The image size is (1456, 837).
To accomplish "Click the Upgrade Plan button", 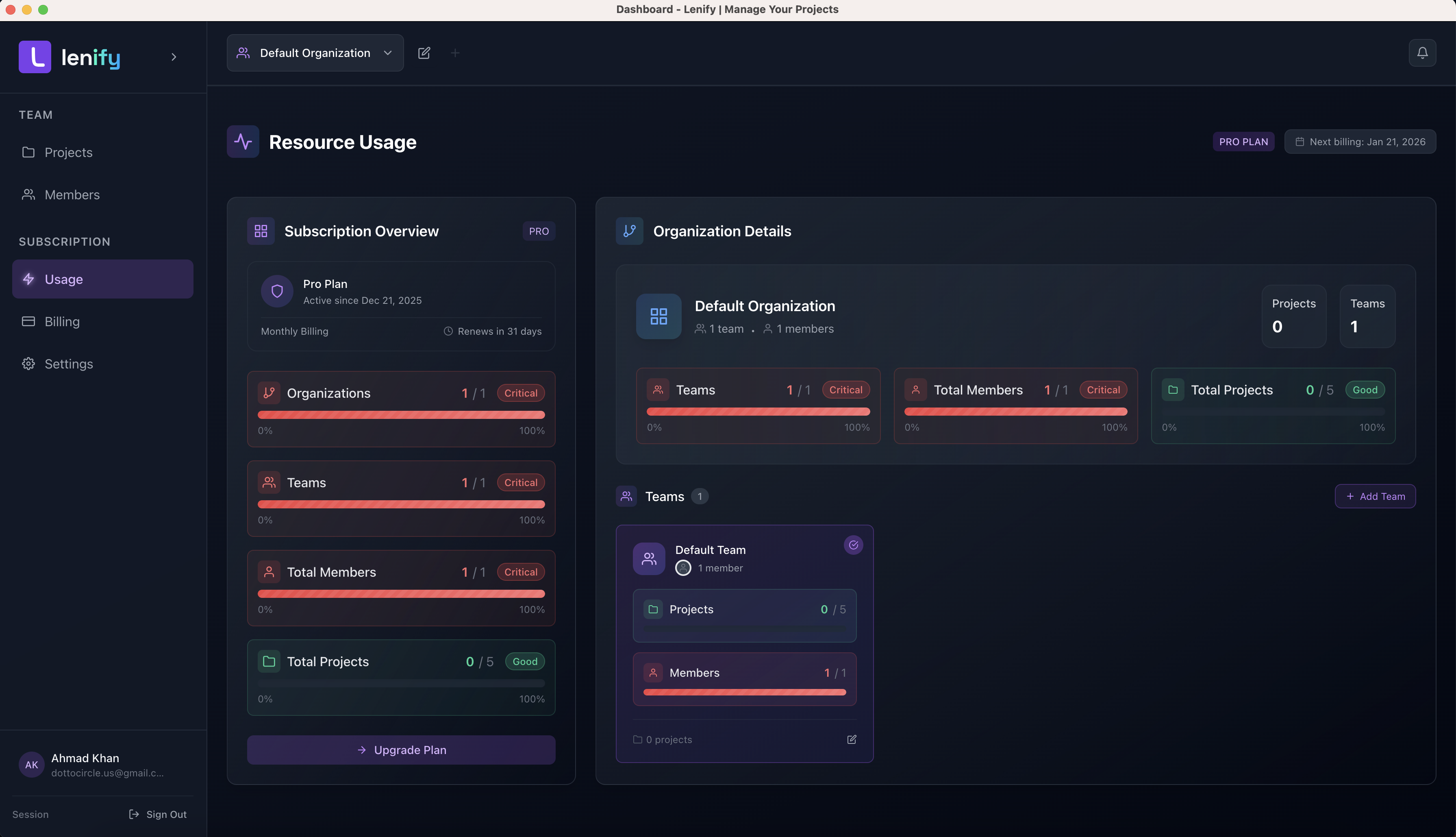I will (x=401, y=750).
